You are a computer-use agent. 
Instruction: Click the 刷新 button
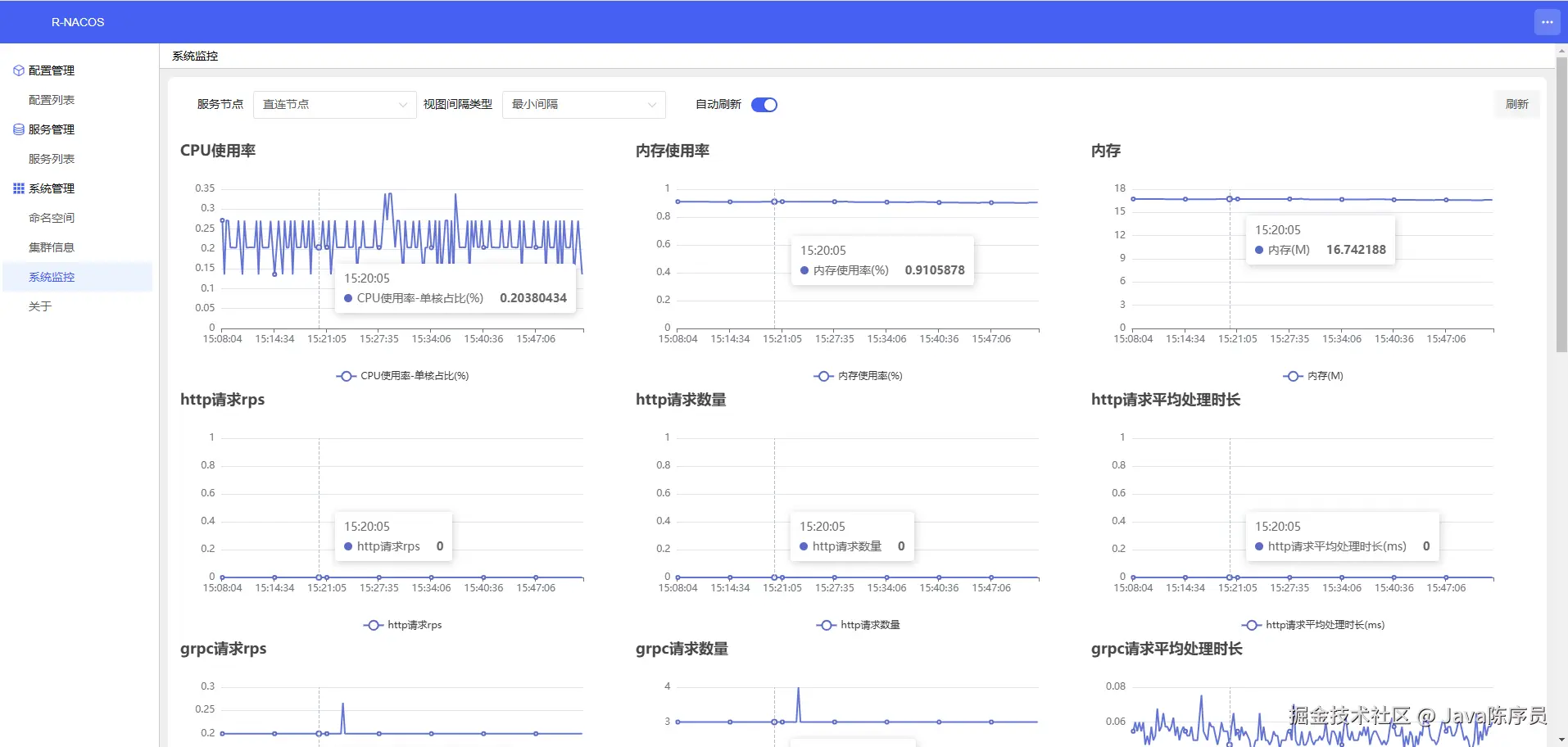[x=1516, y=104]
